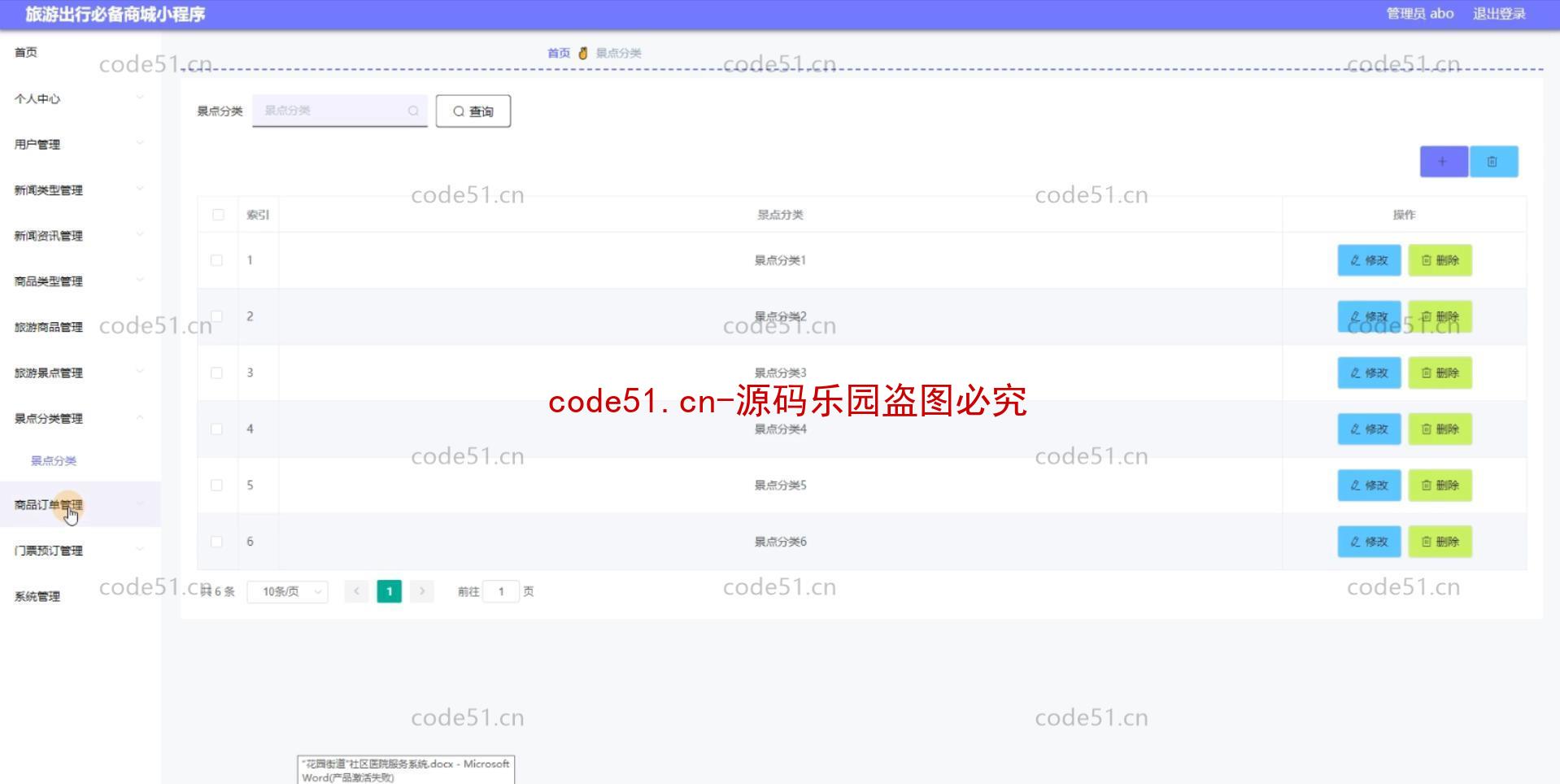Delete row 景点分类5 with 删除 button
This screenshot has width=1560, height=784.
pos(1440,485)
